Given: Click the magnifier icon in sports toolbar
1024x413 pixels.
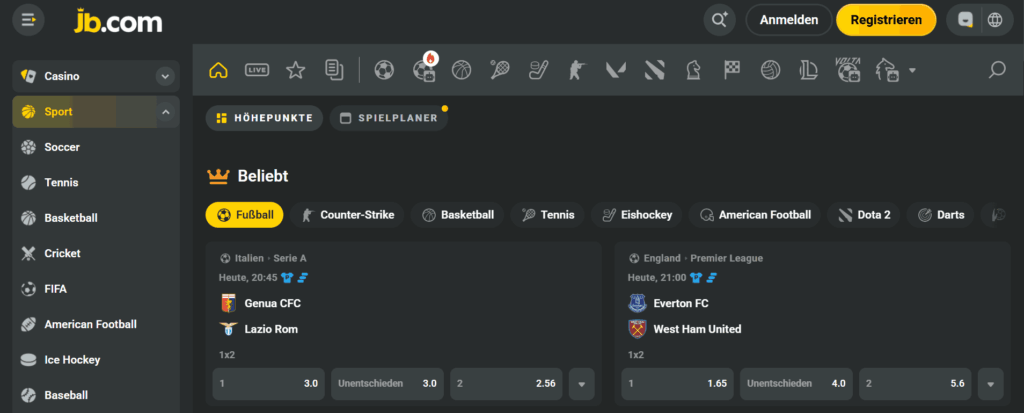Looking at the screenshot, I should coord(996,70).
